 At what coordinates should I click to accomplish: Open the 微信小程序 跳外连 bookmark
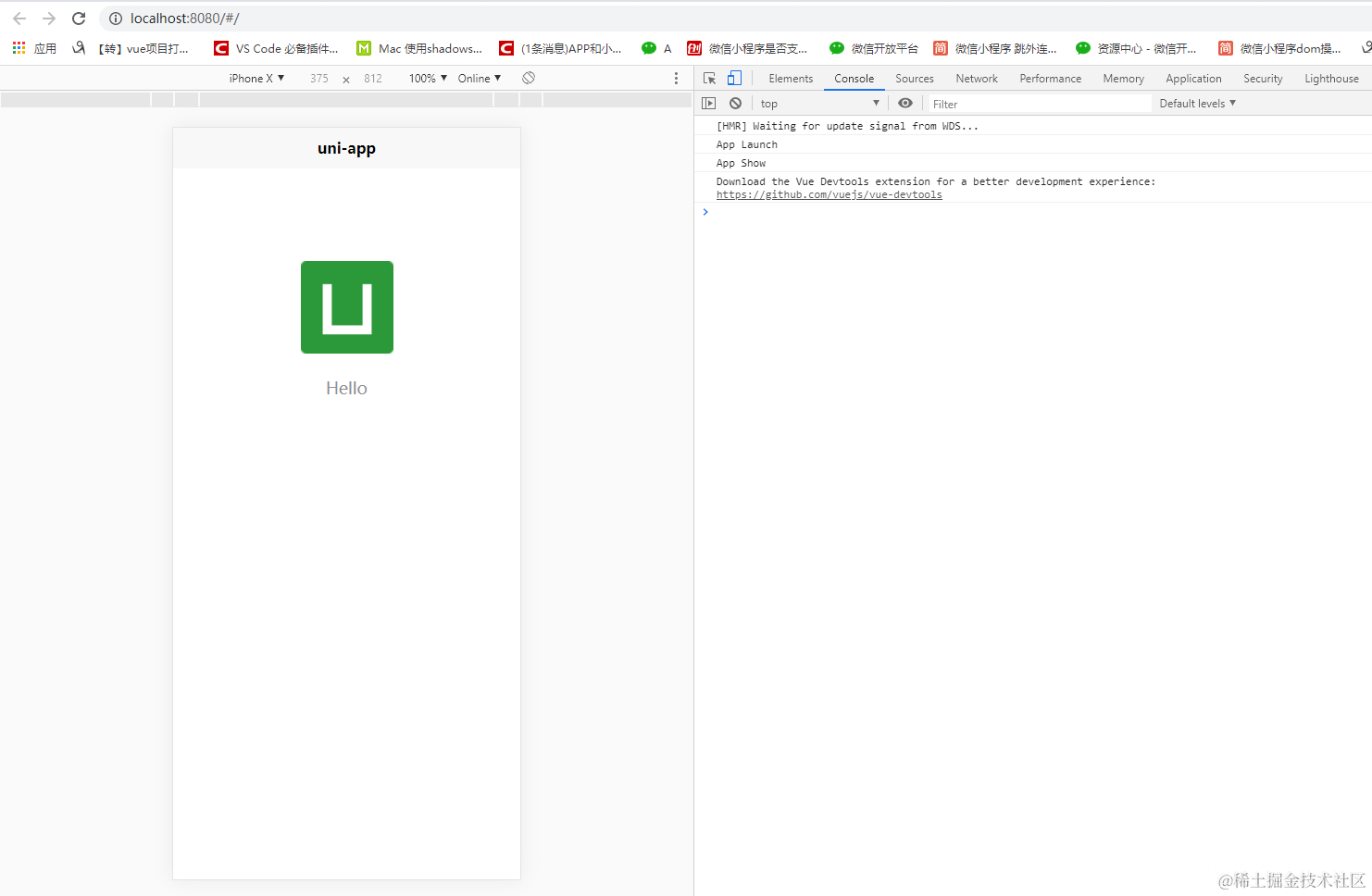coord(995,48)
